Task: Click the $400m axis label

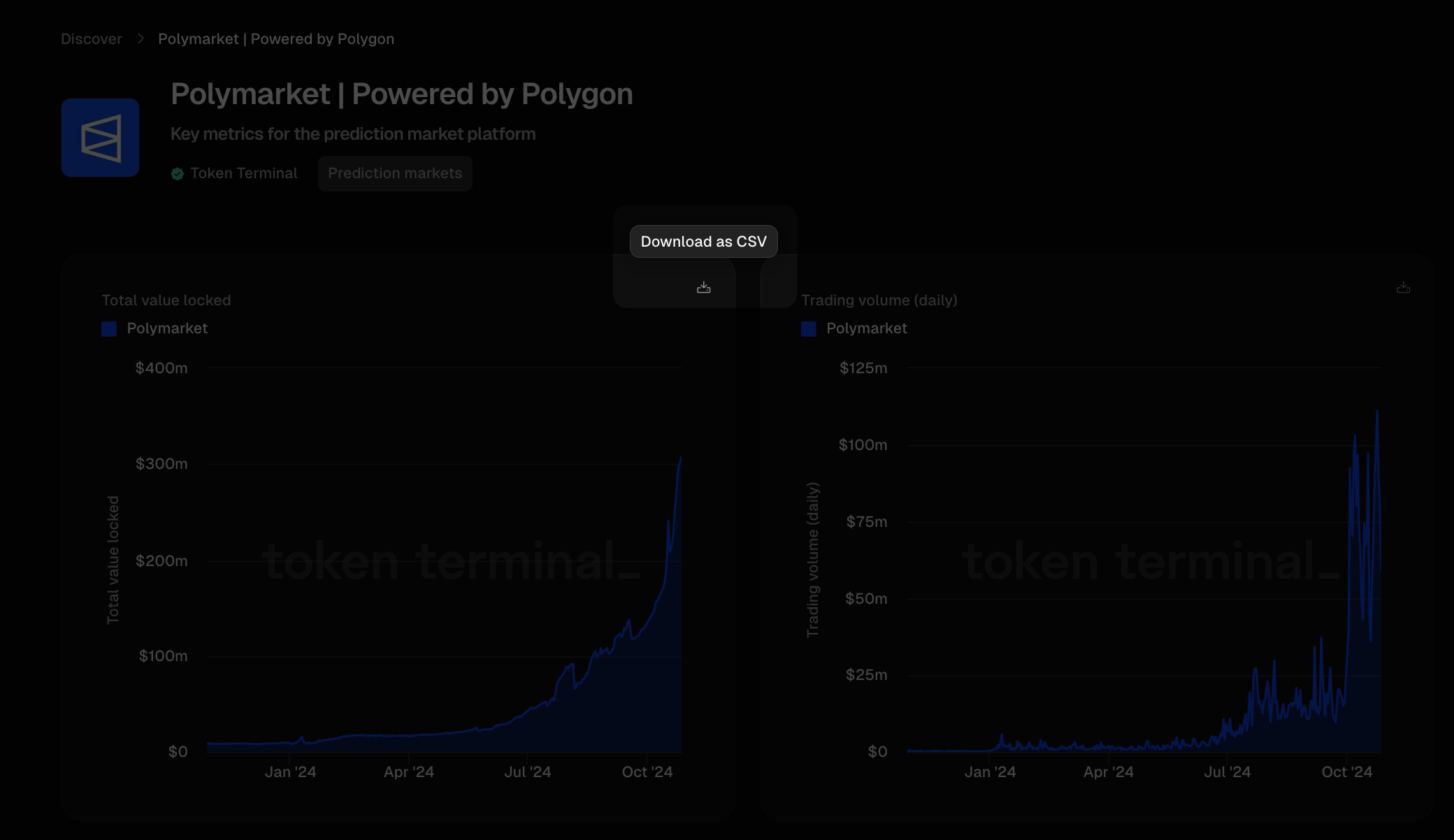Action: click(161, 368)
